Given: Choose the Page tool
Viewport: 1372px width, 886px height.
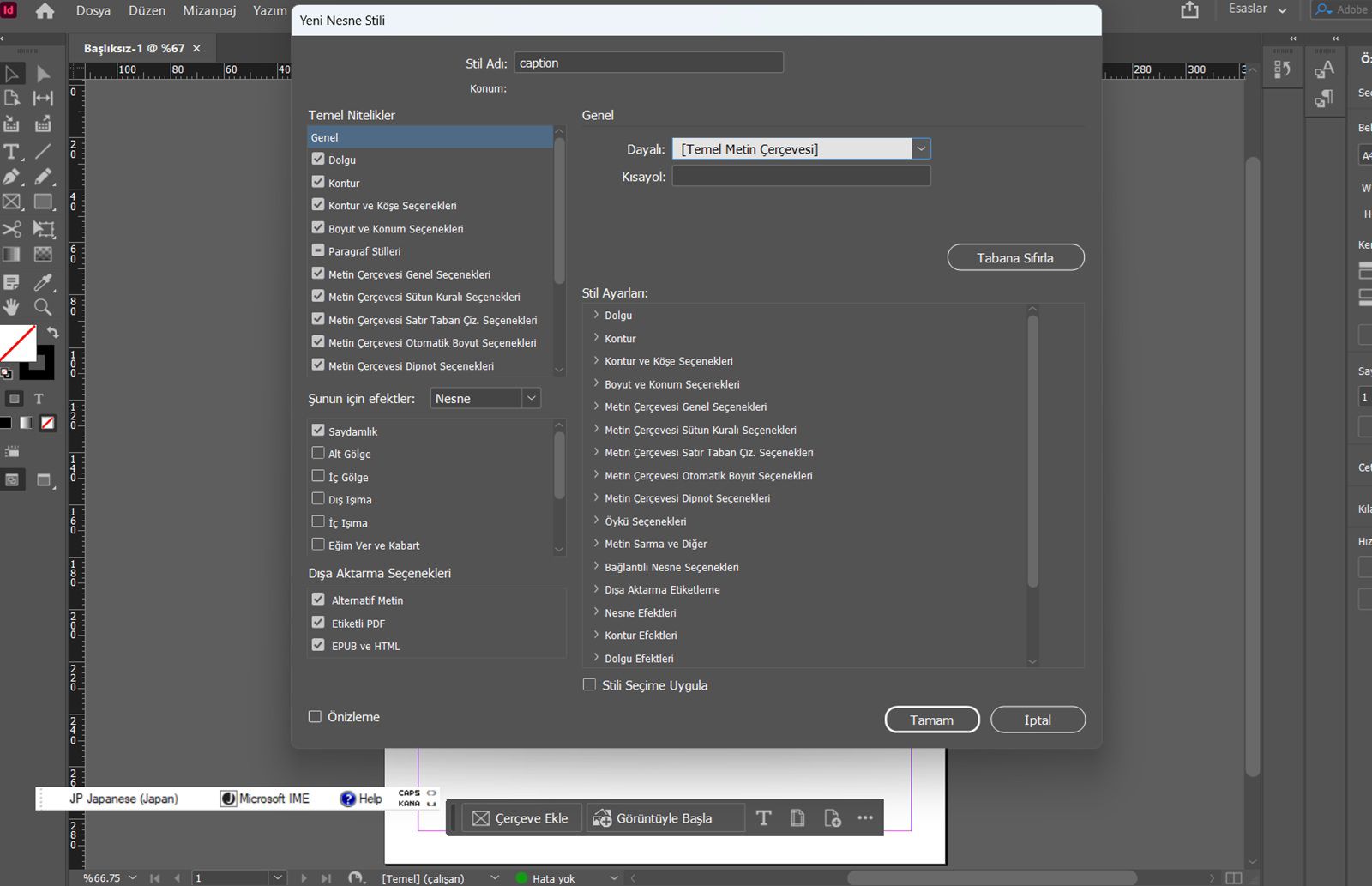Looking at the screenshot, I should click(x=12, y=99).
